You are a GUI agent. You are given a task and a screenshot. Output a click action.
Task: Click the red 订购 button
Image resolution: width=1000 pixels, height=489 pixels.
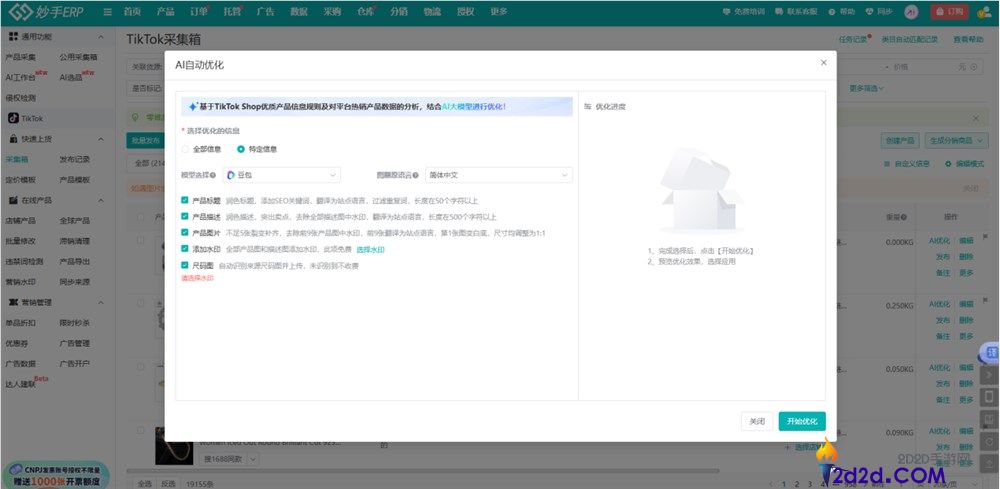[950, 11]
